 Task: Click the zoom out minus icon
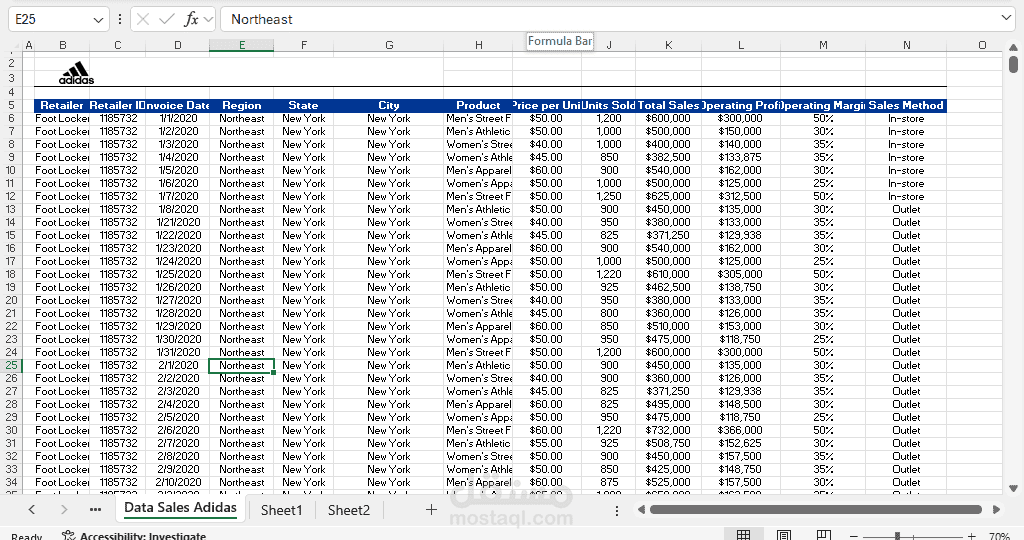[854, 536]
